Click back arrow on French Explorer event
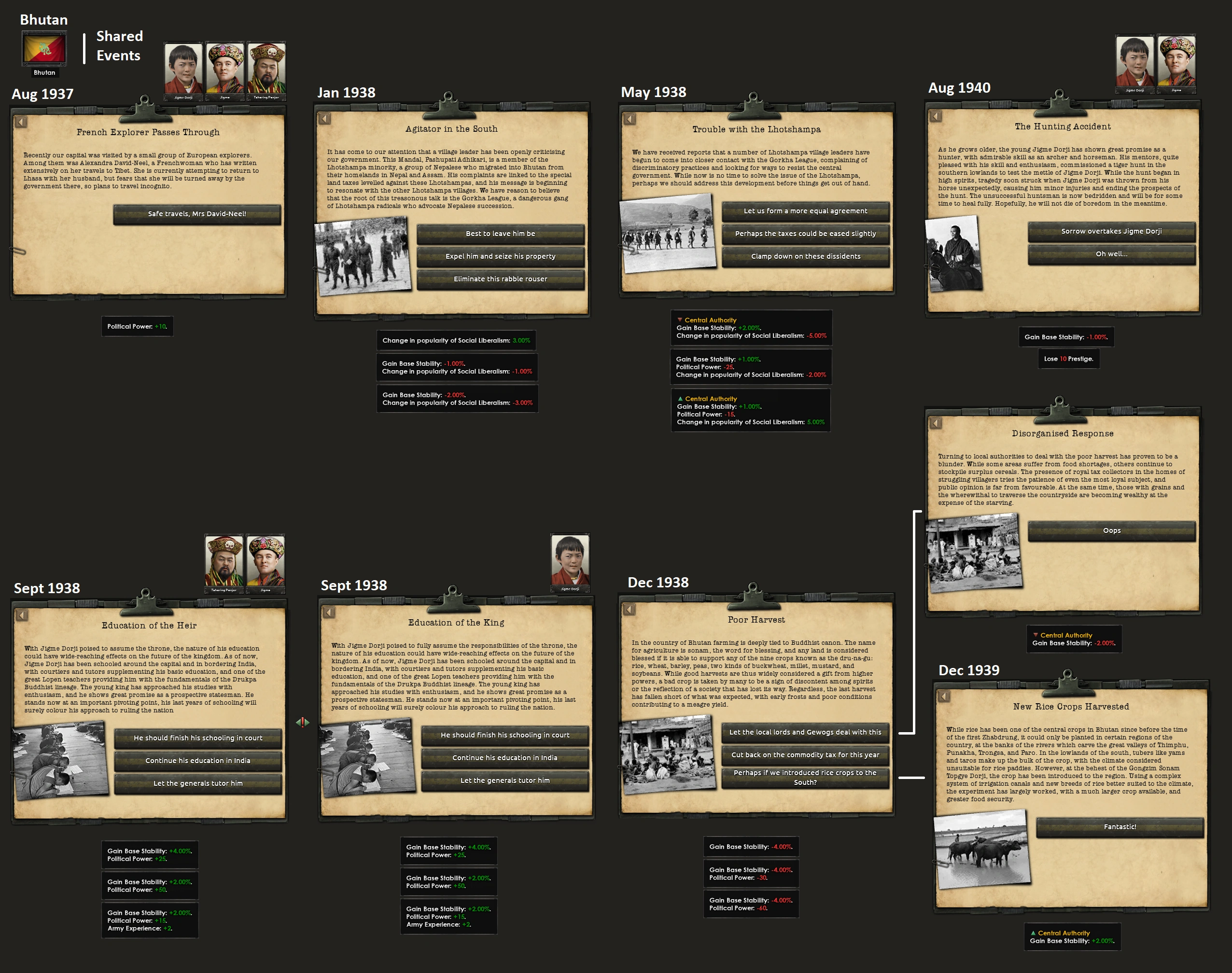The image size is (1232, 973). [x=21, y=122]
